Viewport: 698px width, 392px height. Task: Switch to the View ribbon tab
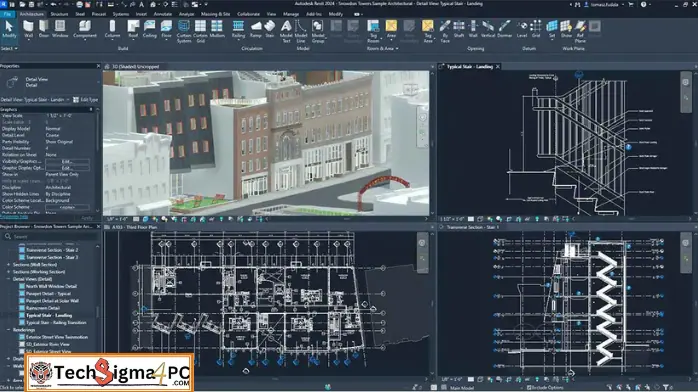click(x=271, y=14)
